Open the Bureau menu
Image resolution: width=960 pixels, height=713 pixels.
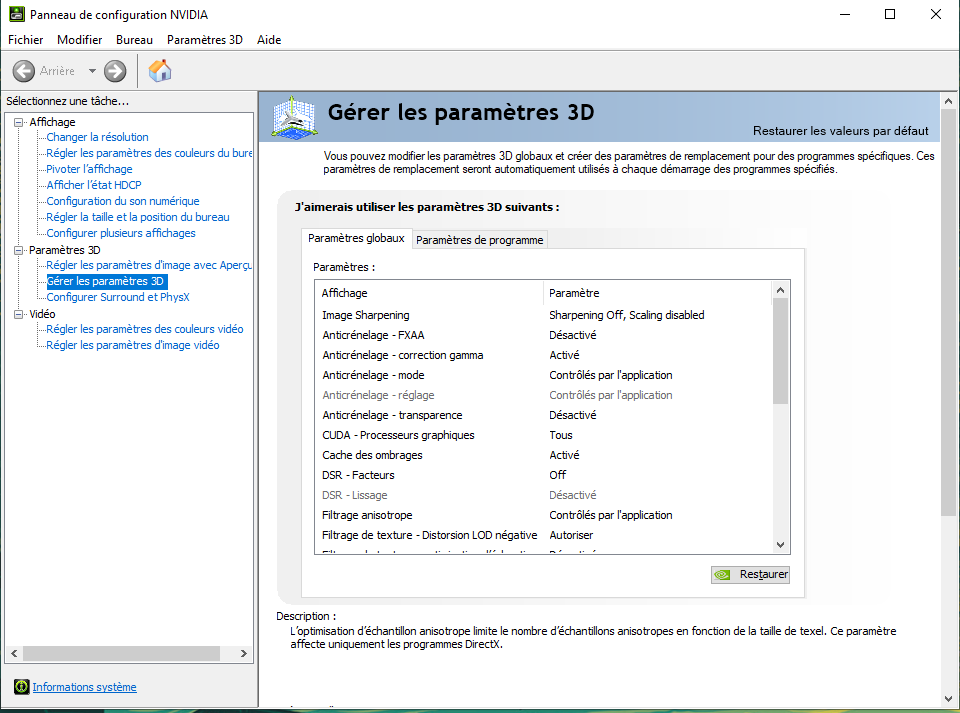pos(134,40)
